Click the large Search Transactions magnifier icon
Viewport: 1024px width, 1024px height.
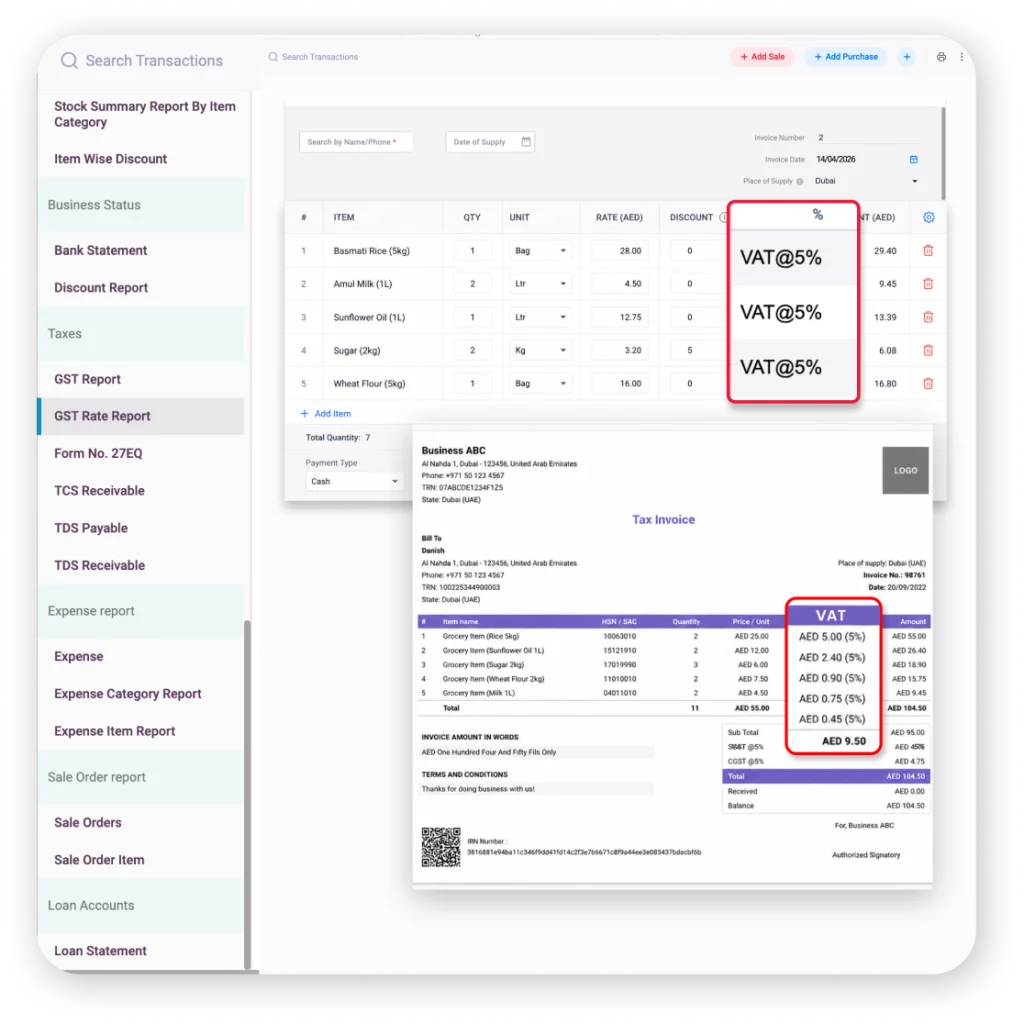69,61
